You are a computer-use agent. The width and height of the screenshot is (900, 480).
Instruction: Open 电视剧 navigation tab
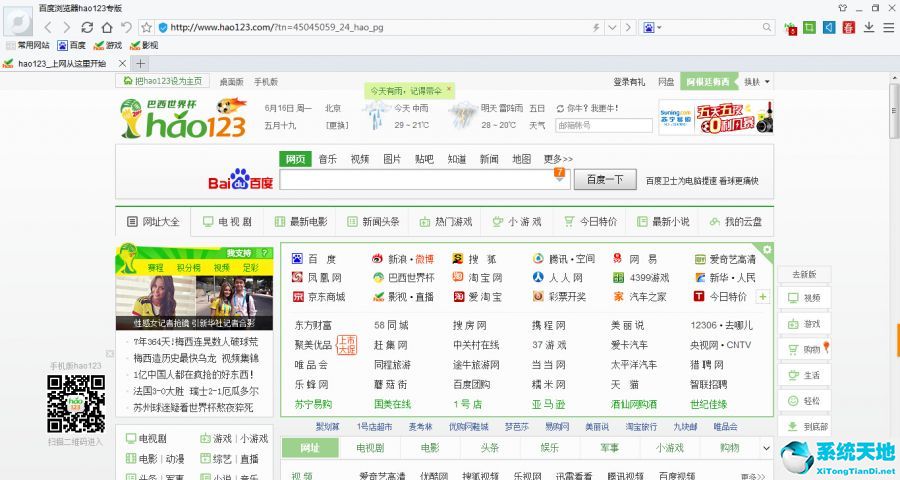click(227, 222)
